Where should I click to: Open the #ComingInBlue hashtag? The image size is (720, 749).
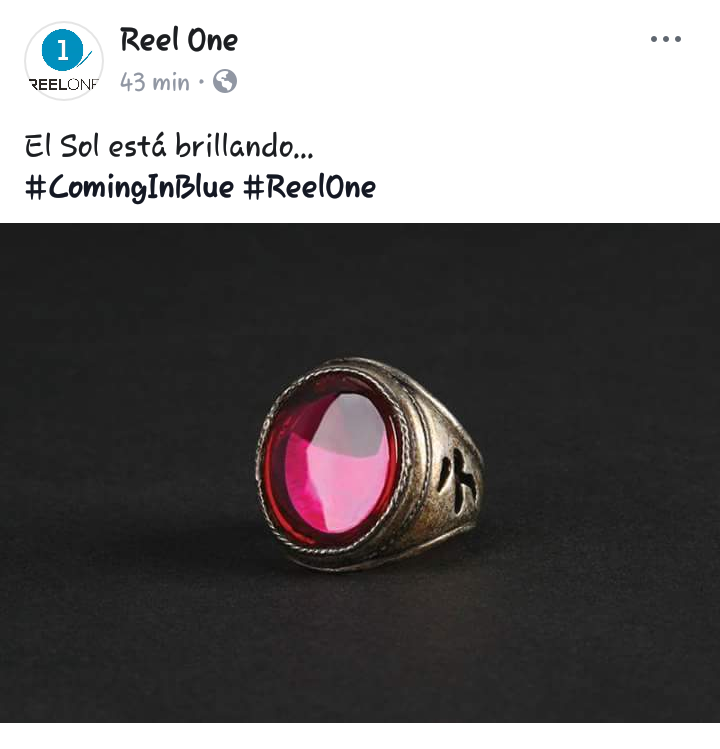pyautogui.click(x=129, y=187)
